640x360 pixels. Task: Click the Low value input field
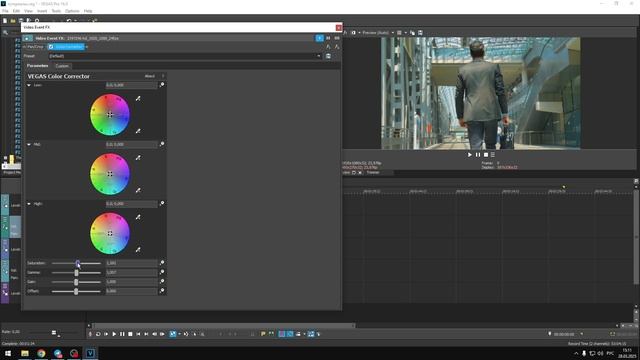tap(131, 85)
